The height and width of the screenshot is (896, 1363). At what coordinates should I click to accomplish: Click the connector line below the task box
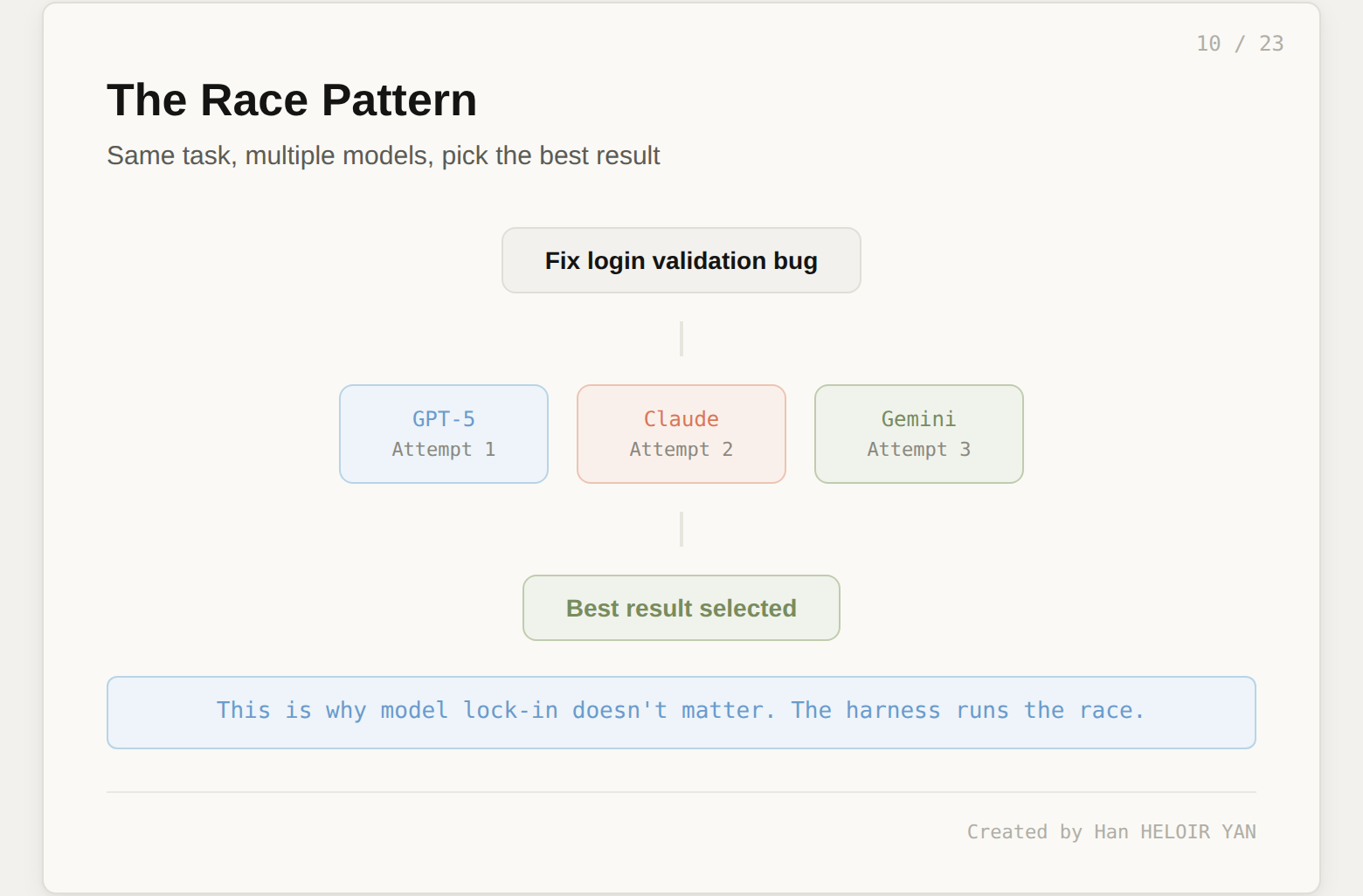(x=681, y=339)
